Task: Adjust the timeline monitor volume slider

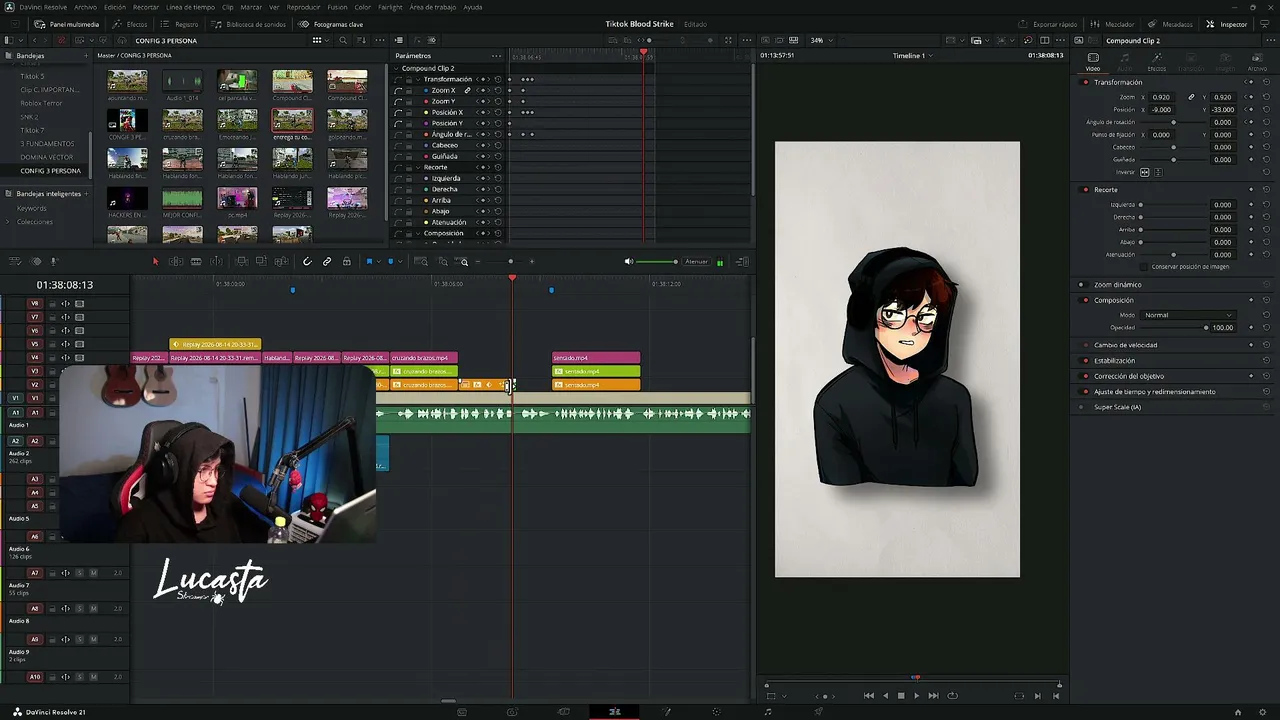Action: click(x=657, y=262)
